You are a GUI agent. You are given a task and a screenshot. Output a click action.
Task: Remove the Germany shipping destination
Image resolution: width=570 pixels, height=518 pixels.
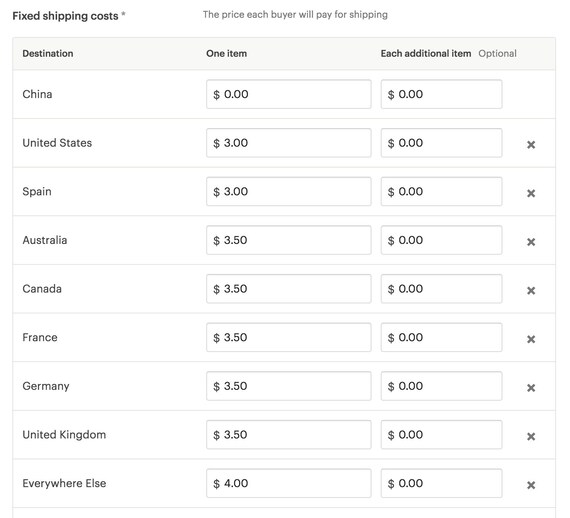click(531, 388)
